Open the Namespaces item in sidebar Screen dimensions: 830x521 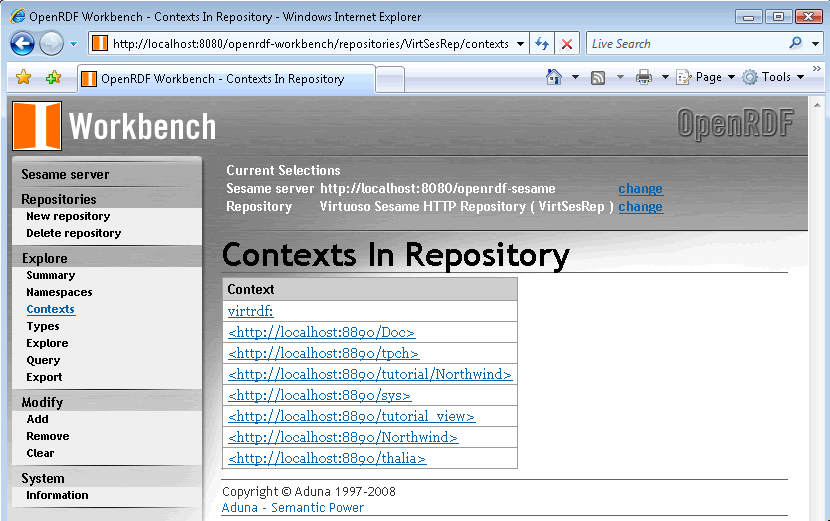coord(59,292)
